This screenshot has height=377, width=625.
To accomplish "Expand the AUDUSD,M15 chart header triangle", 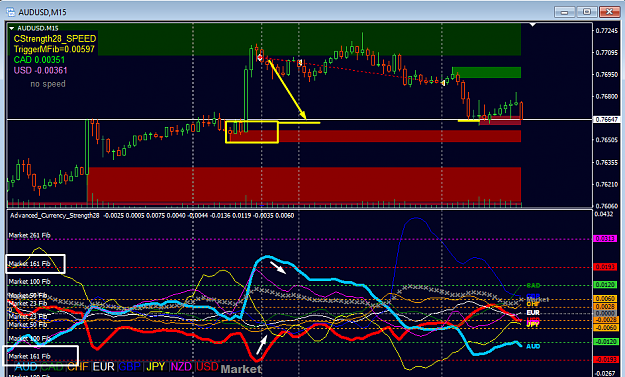I will 12,28.
